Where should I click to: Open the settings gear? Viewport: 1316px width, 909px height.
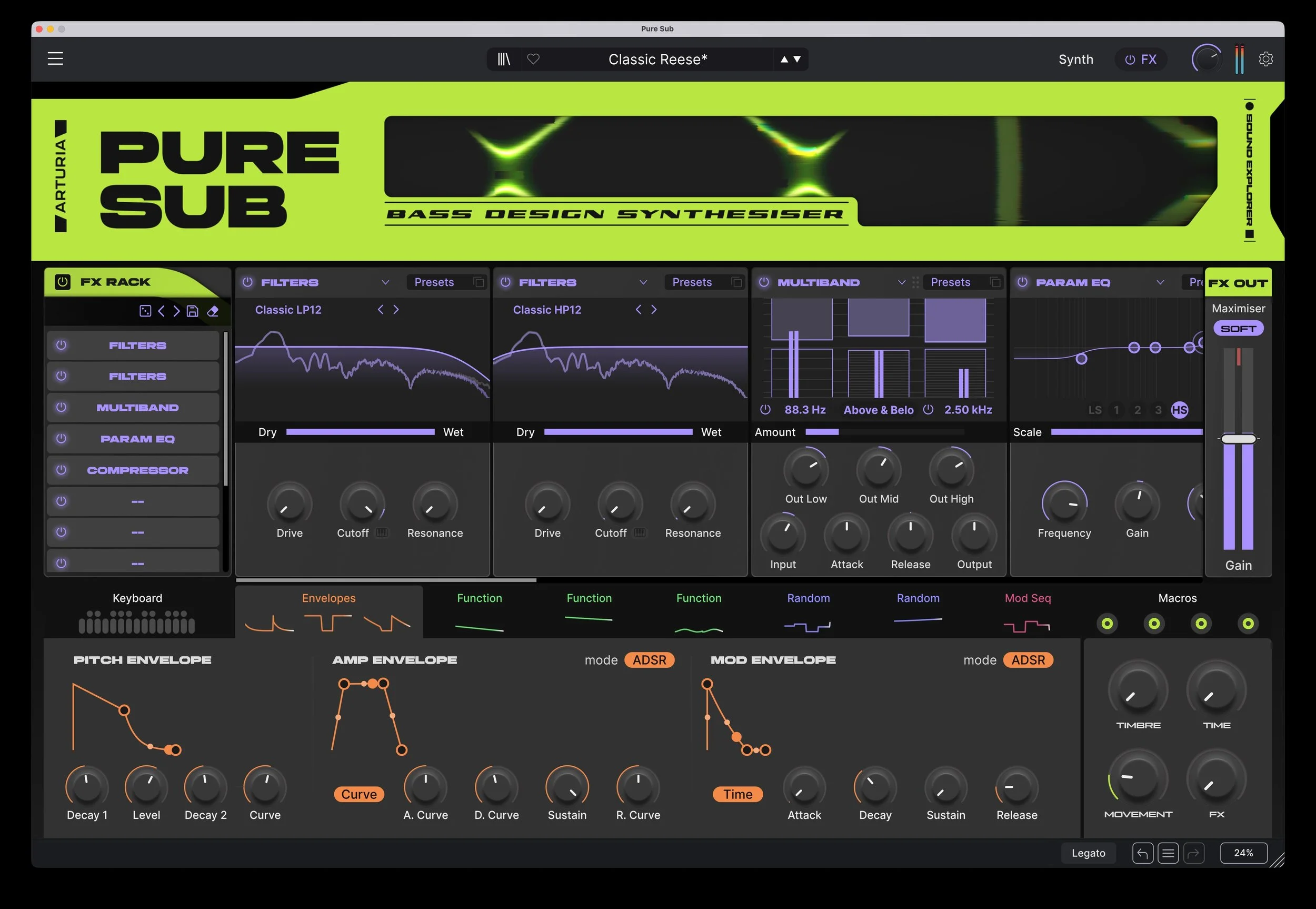point(1266,58)
